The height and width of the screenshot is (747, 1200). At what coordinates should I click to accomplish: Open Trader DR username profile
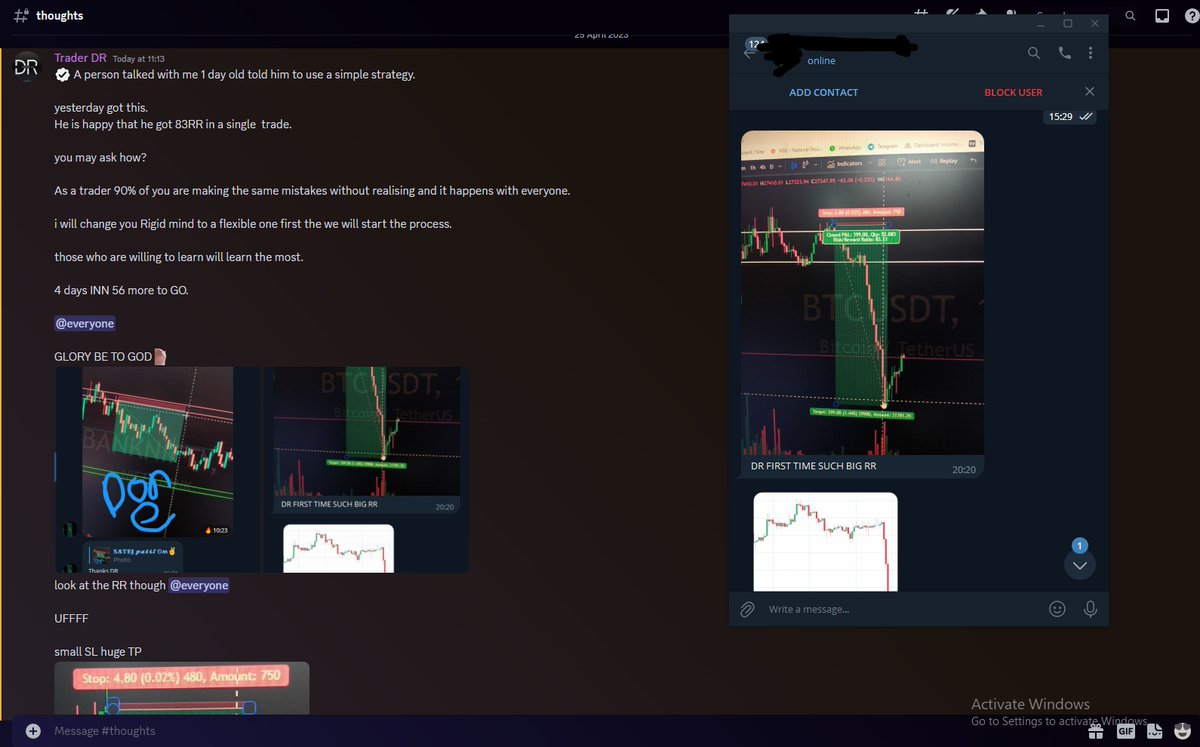80,58
